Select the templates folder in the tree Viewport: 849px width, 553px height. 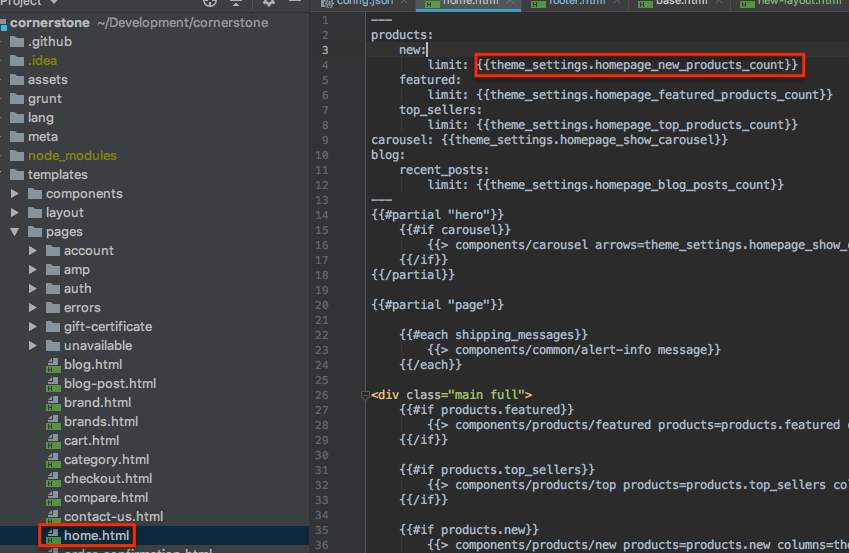(x=57, y=175)
